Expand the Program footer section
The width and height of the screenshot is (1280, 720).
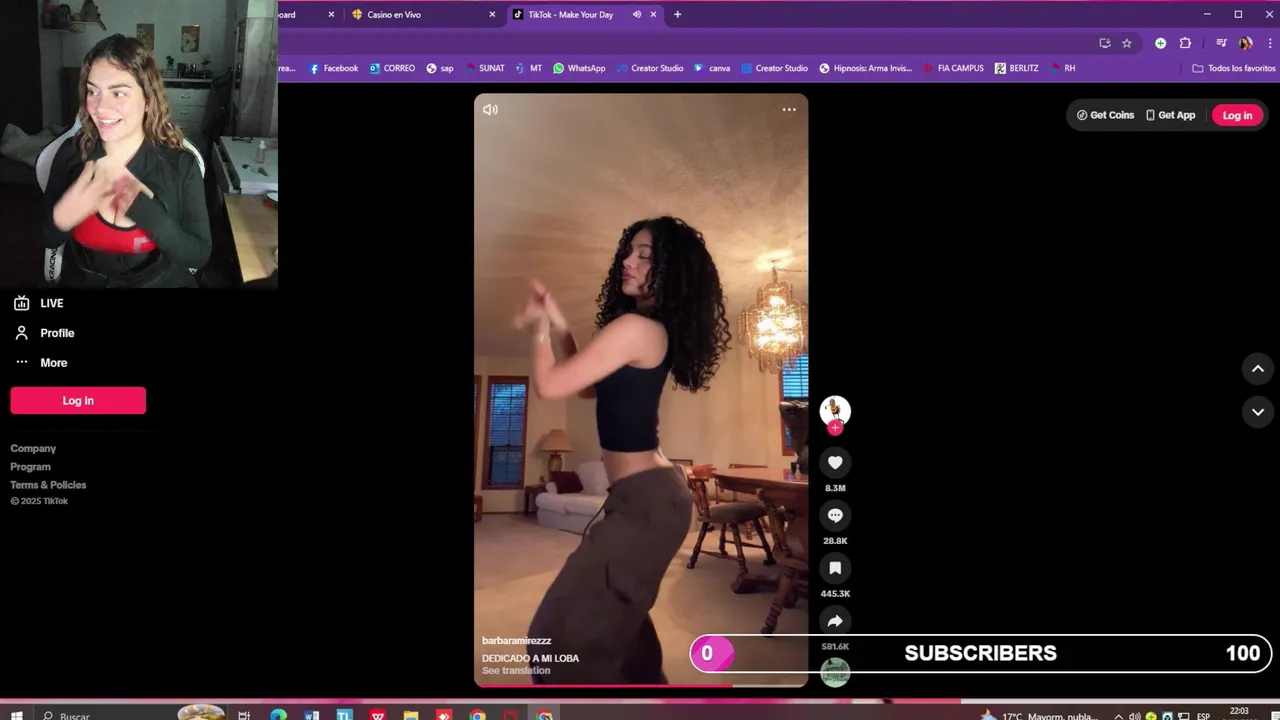click(30, 467)
